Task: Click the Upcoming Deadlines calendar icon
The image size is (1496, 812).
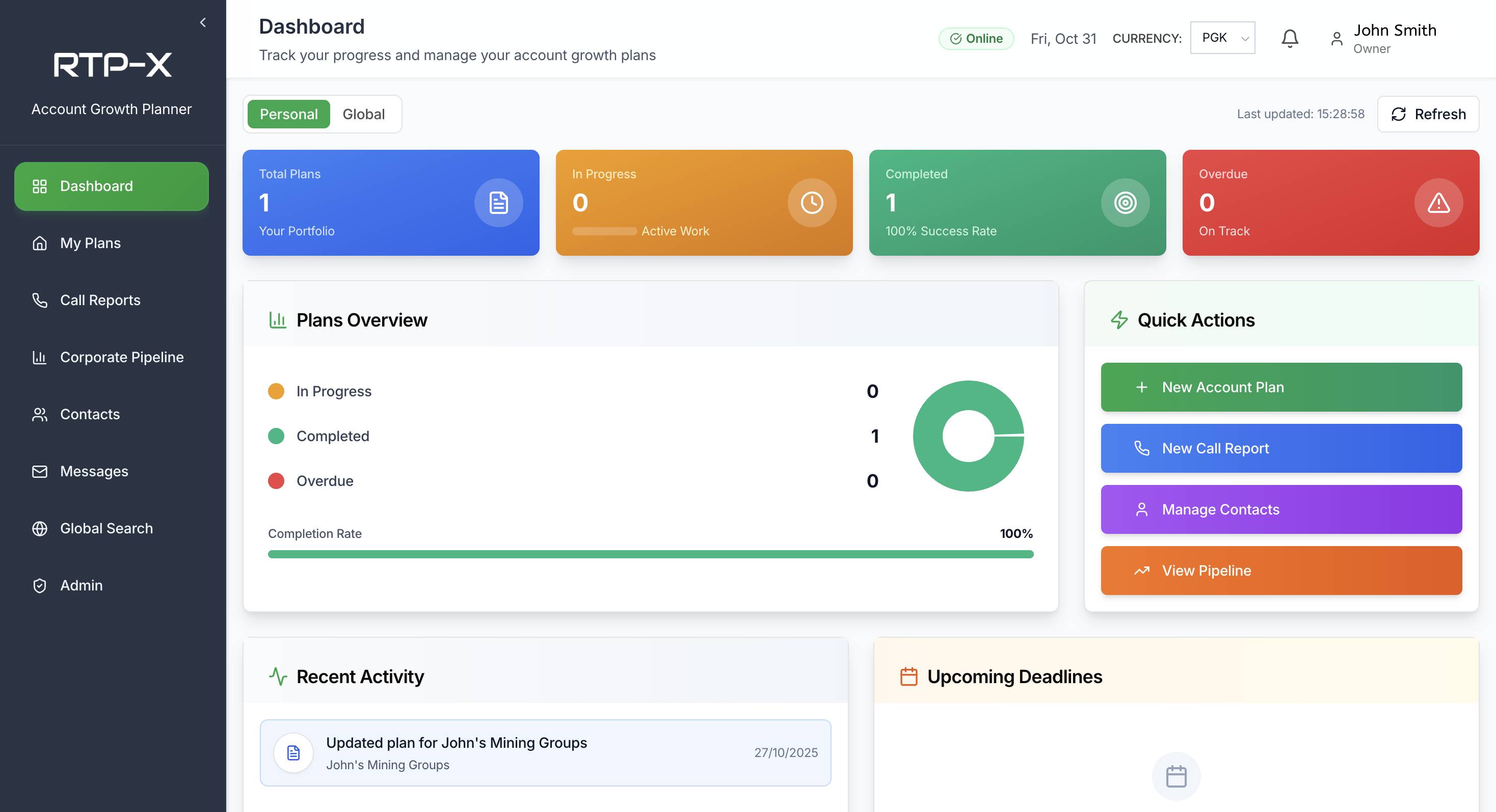Action: click(909, 677)
